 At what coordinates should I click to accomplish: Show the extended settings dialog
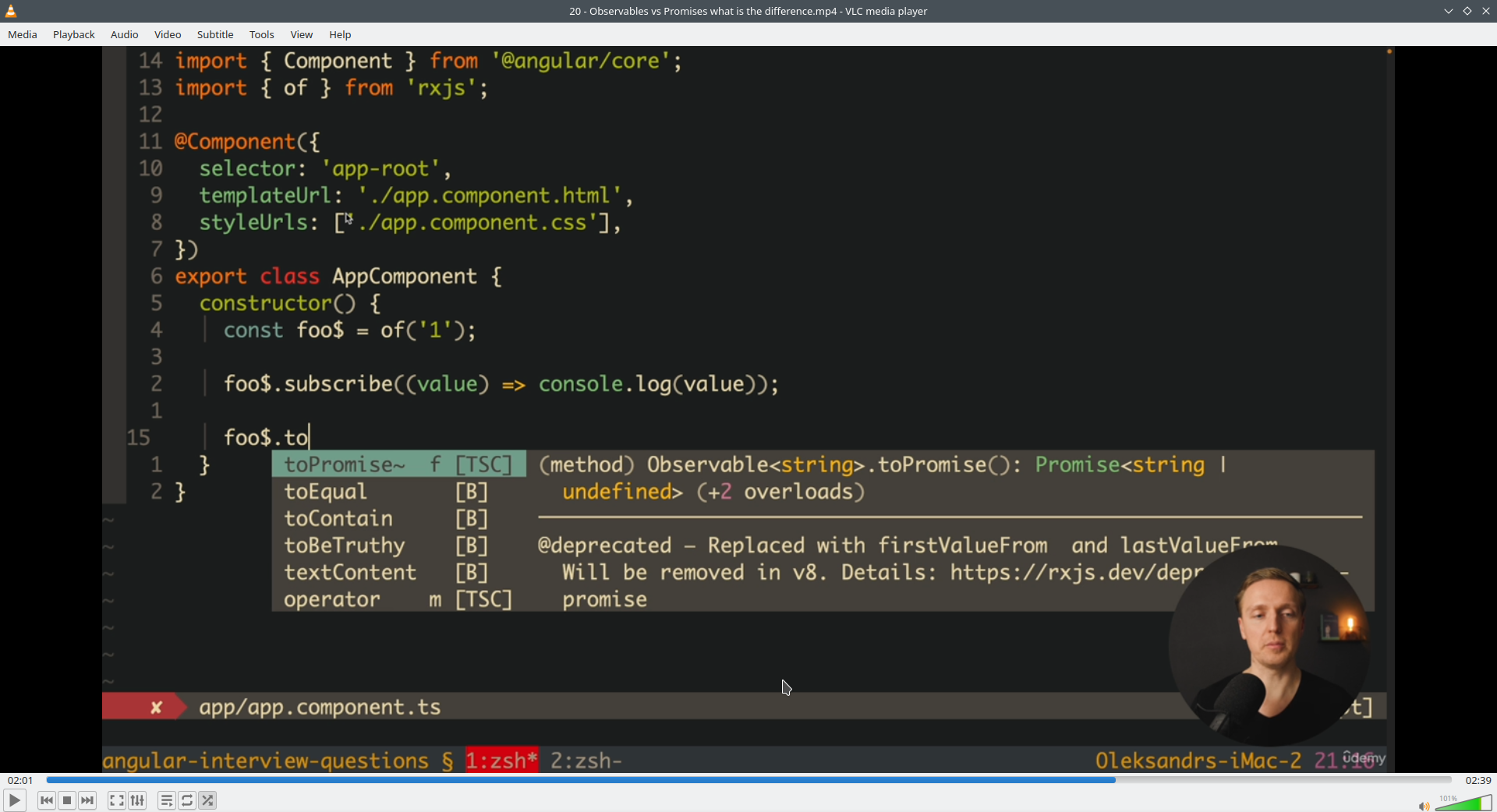tap(137, 800)
